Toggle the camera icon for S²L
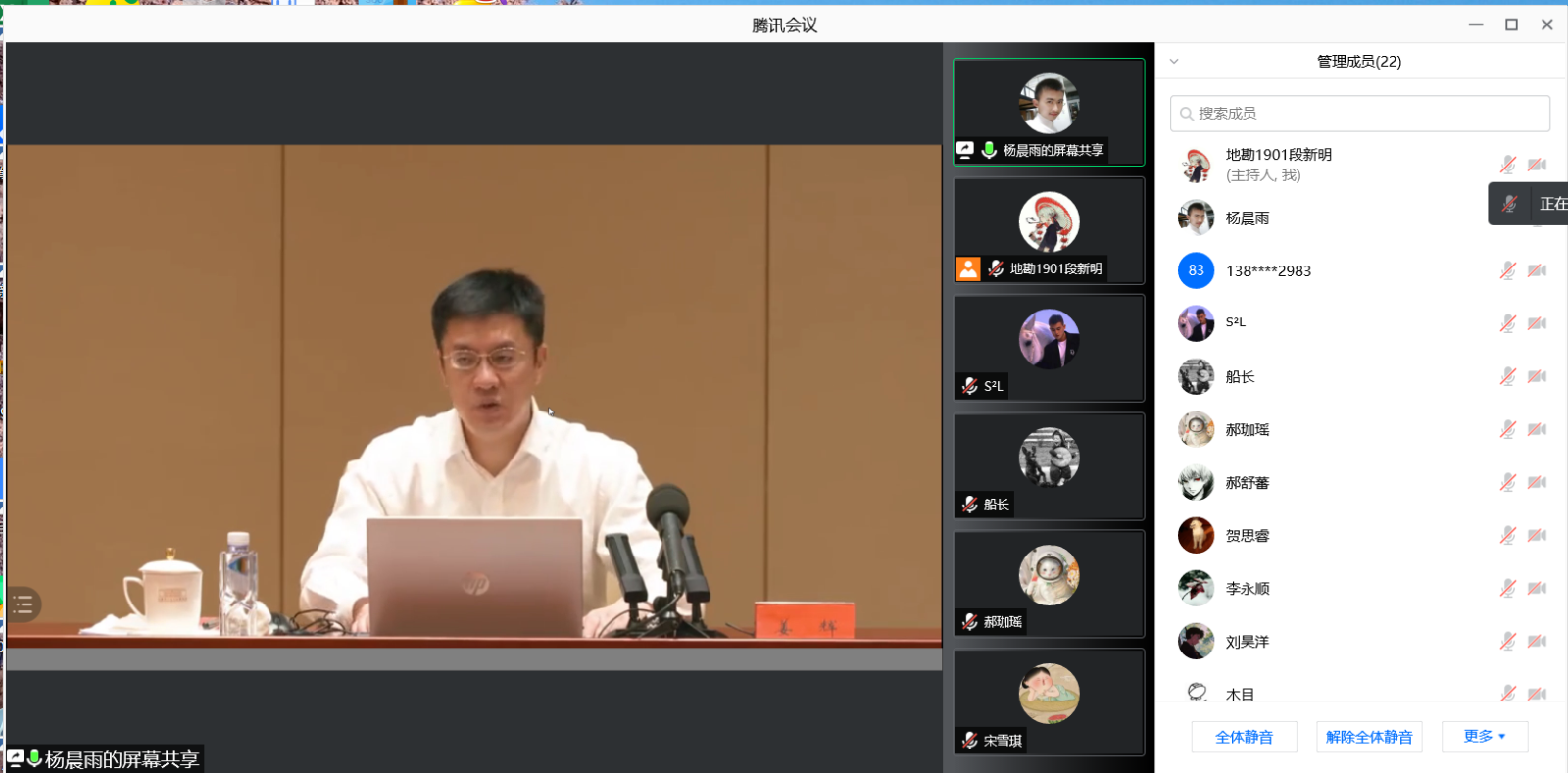1568x773 pixels. point(1537,323)
